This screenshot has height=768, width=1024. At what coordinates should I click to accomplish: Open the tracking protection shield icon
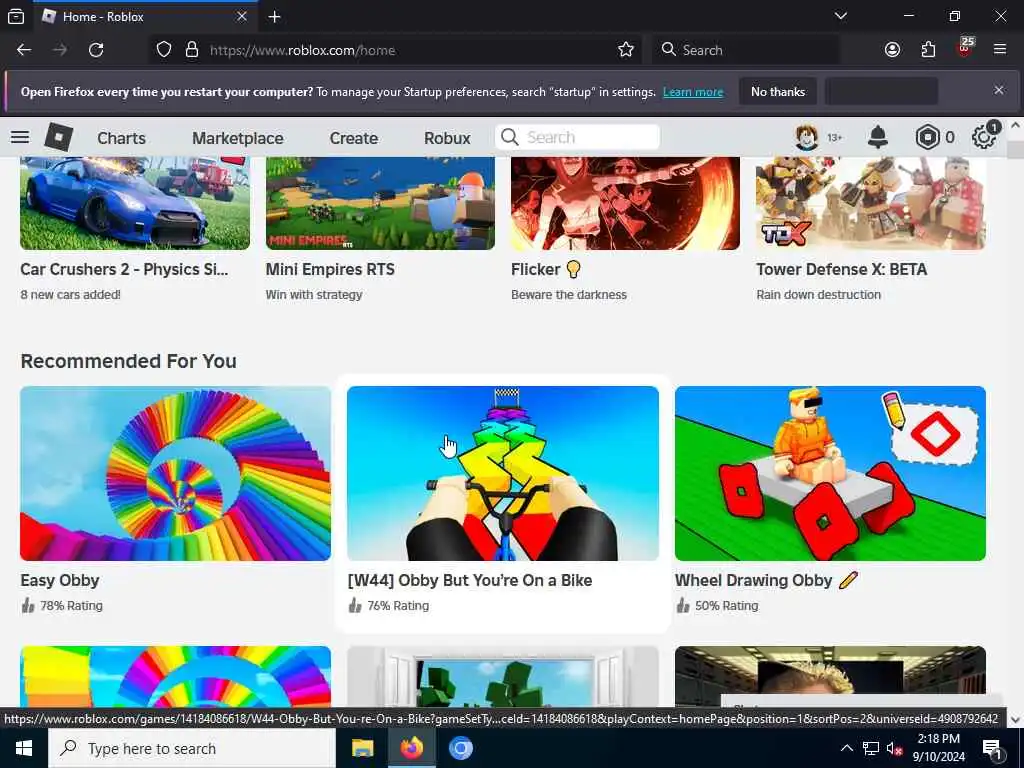pyautogui.click(x=164, y=50)
